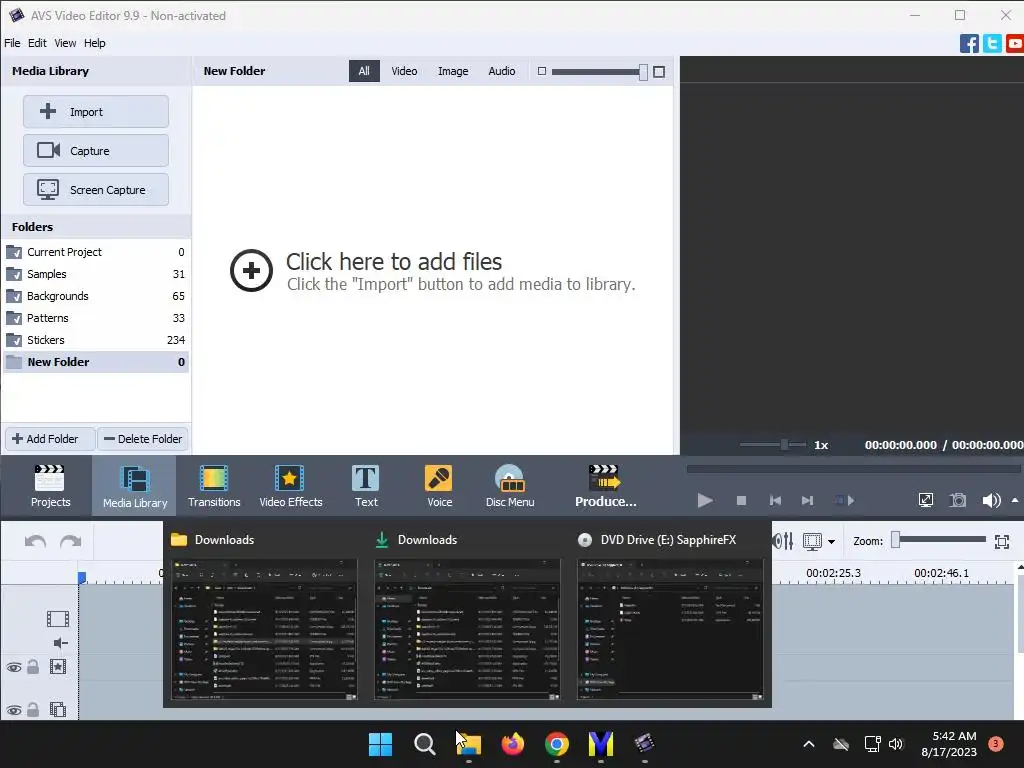Open Firefox from the taskbar
Viewport: 1024px width, 768px height.
tap(513, 744)
